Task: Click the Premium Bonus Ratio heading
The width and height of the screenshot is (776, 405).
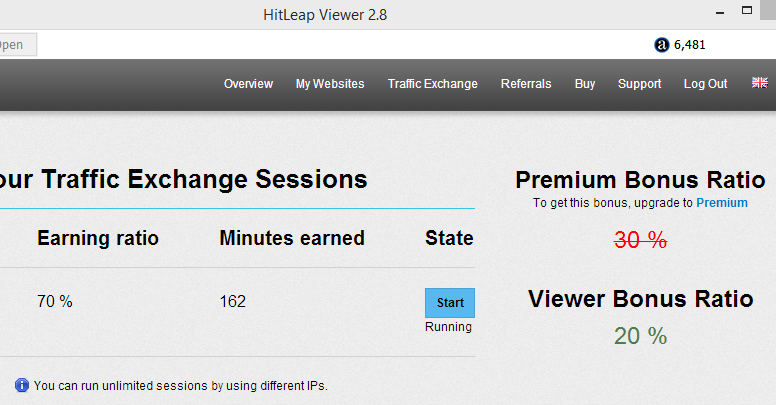Action: tap(640, 180)
